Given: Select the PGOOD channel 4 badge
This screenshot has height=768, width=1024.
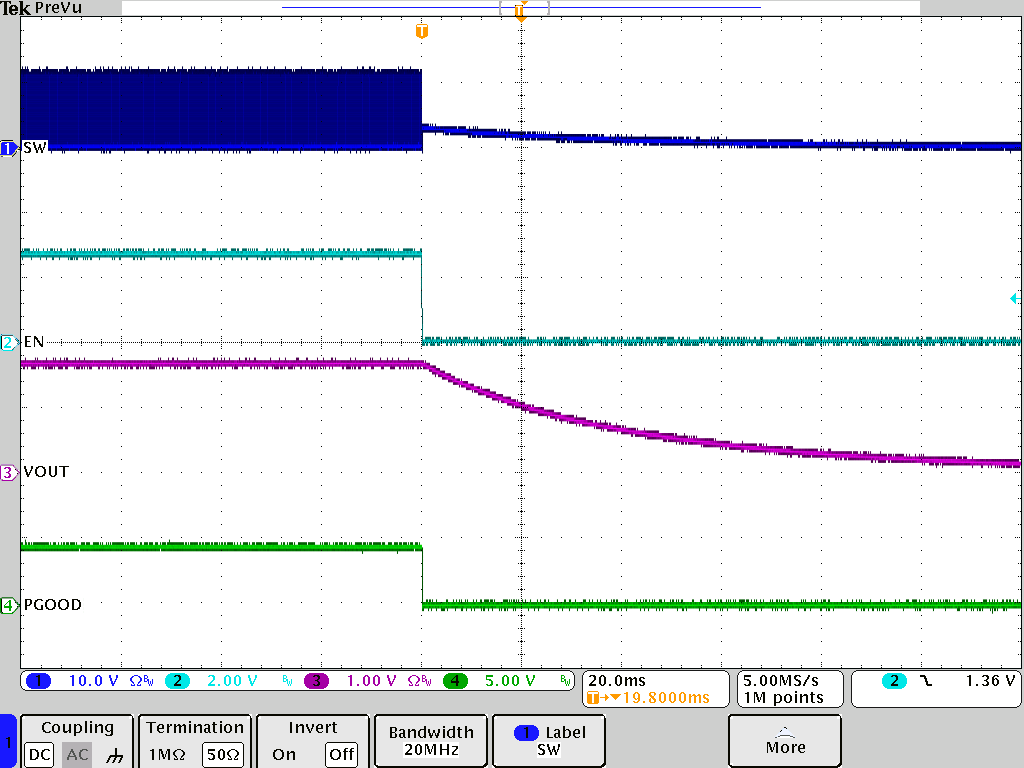Looking at the screenshot, I should point(9,605).
